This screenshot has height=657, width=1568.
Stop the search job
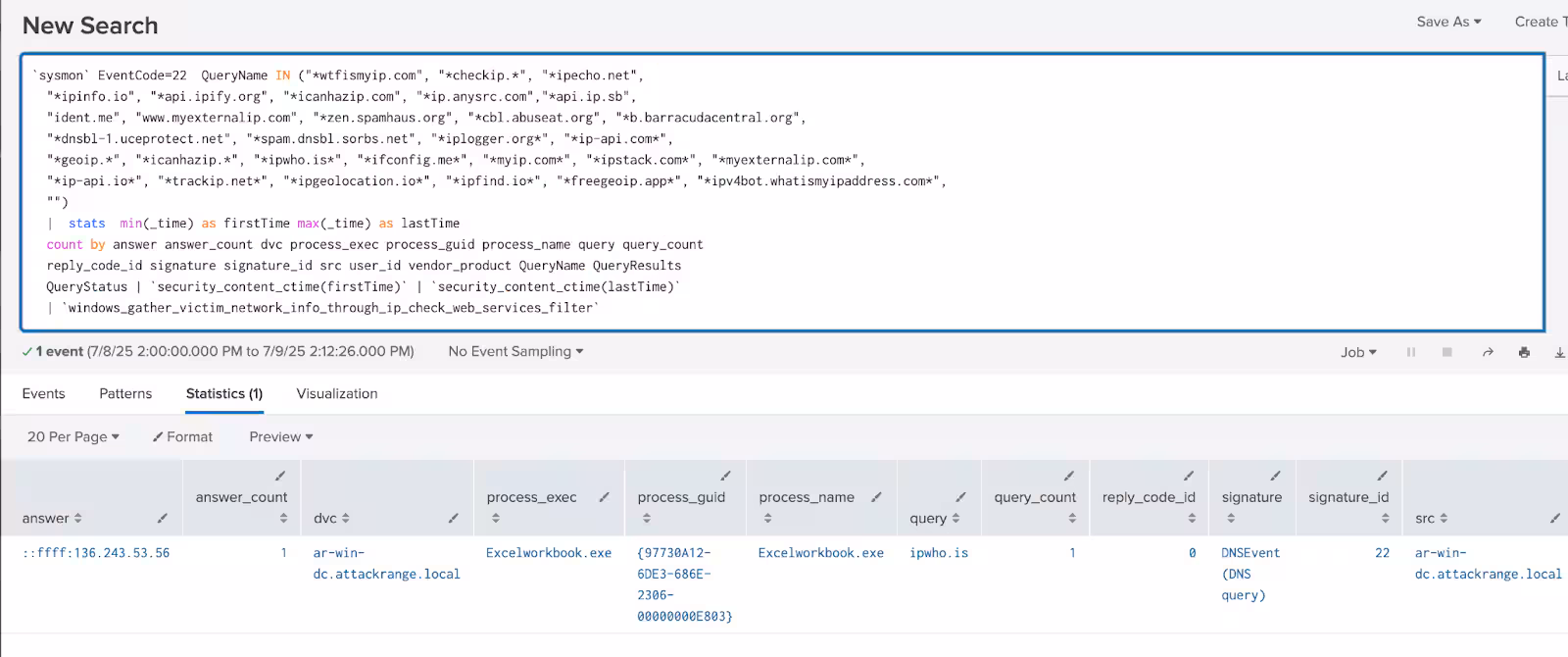tap(1446, 352)
